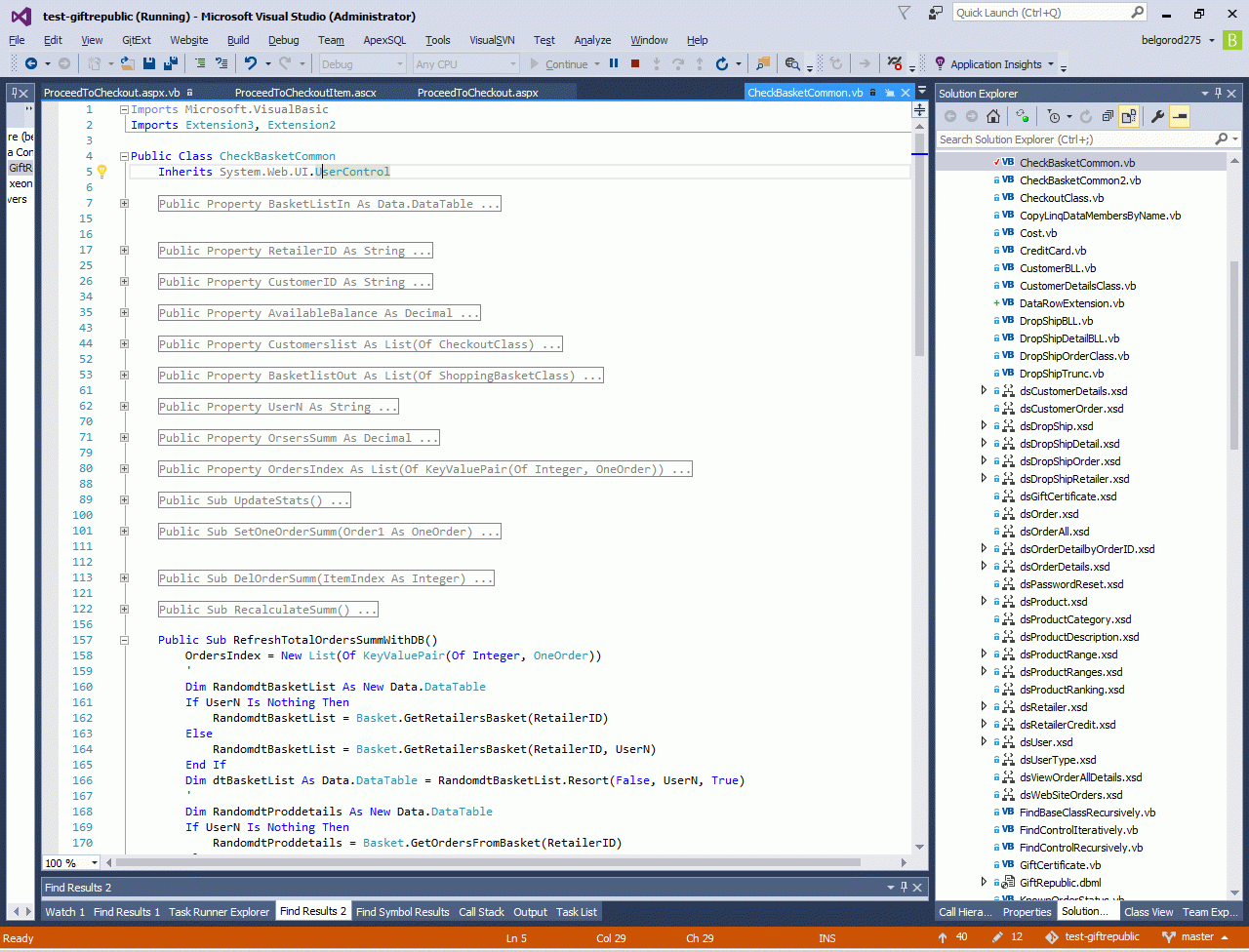
Task: Open the GitExt menu
Action: click(x=137, y=40)
